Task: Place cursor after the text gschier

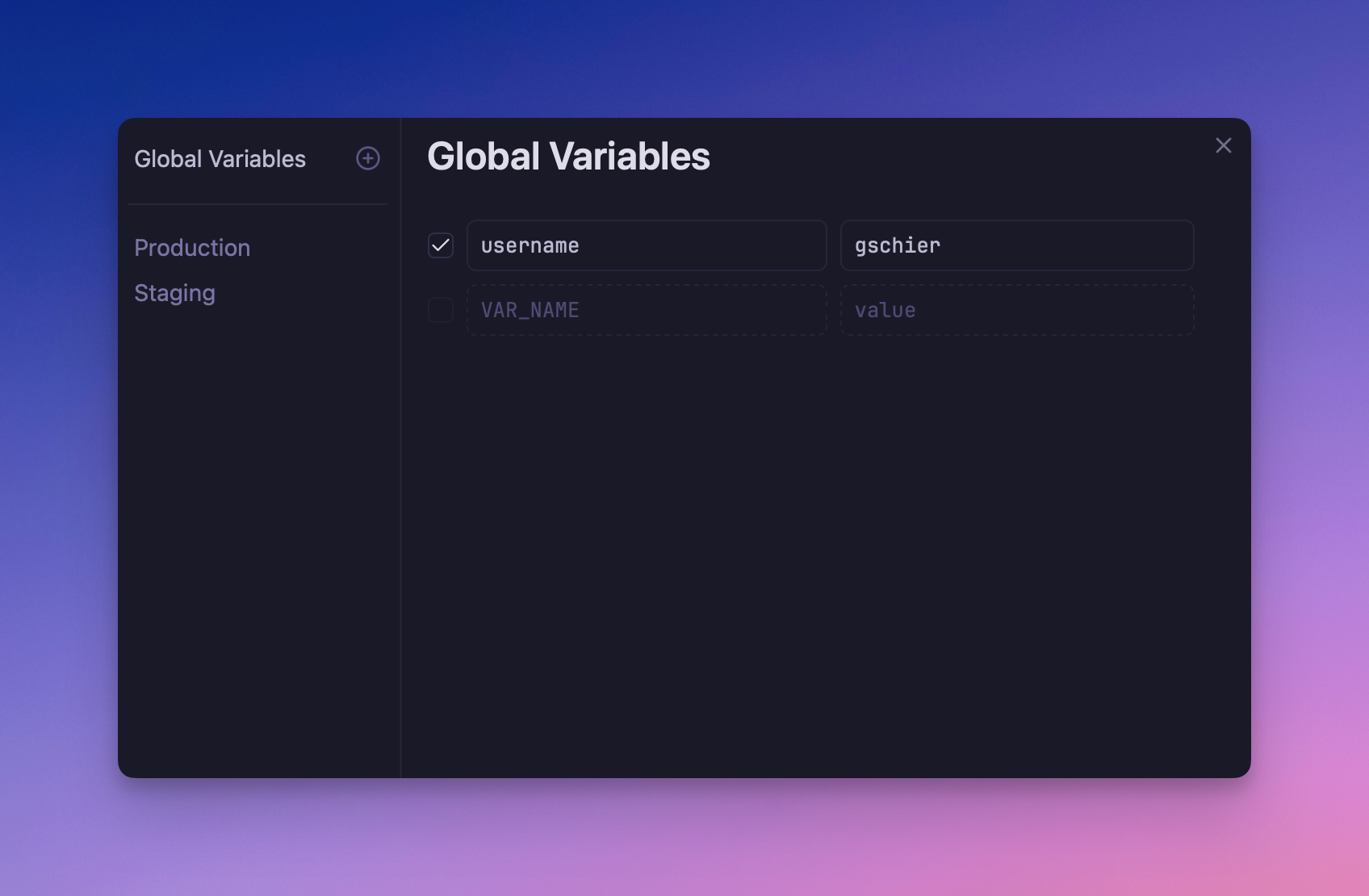Action: click(x=943, y=245)
